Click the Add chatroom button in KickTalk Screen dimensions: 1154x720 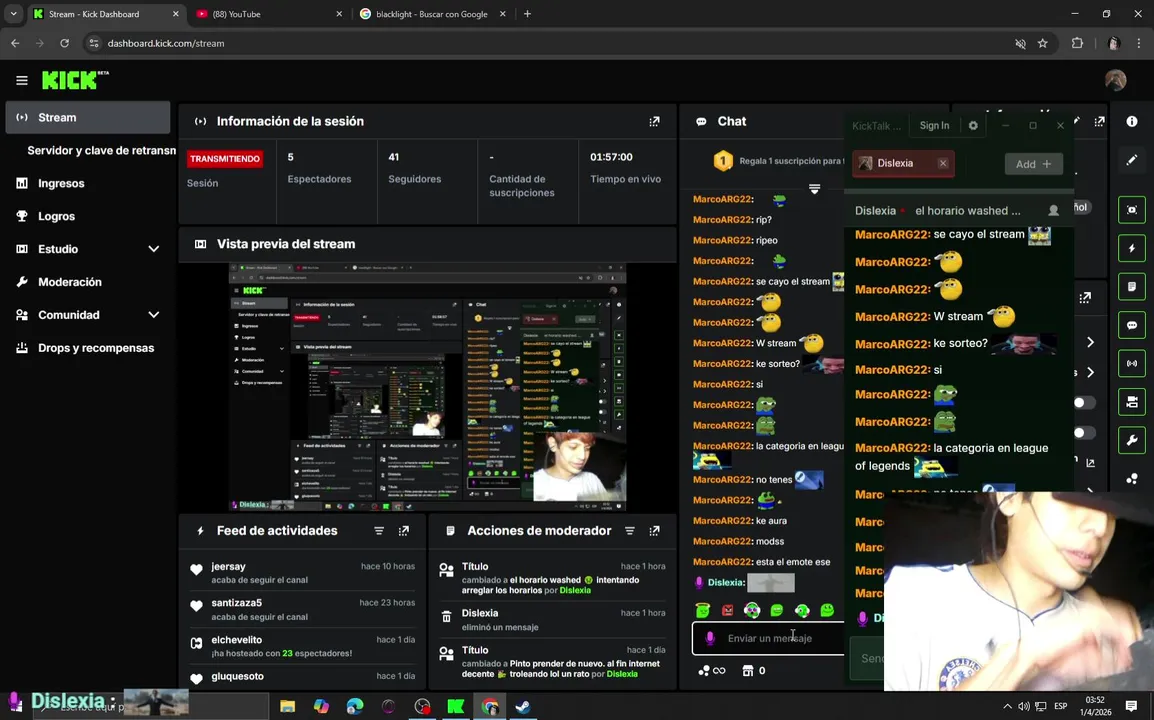[1033, 164]
